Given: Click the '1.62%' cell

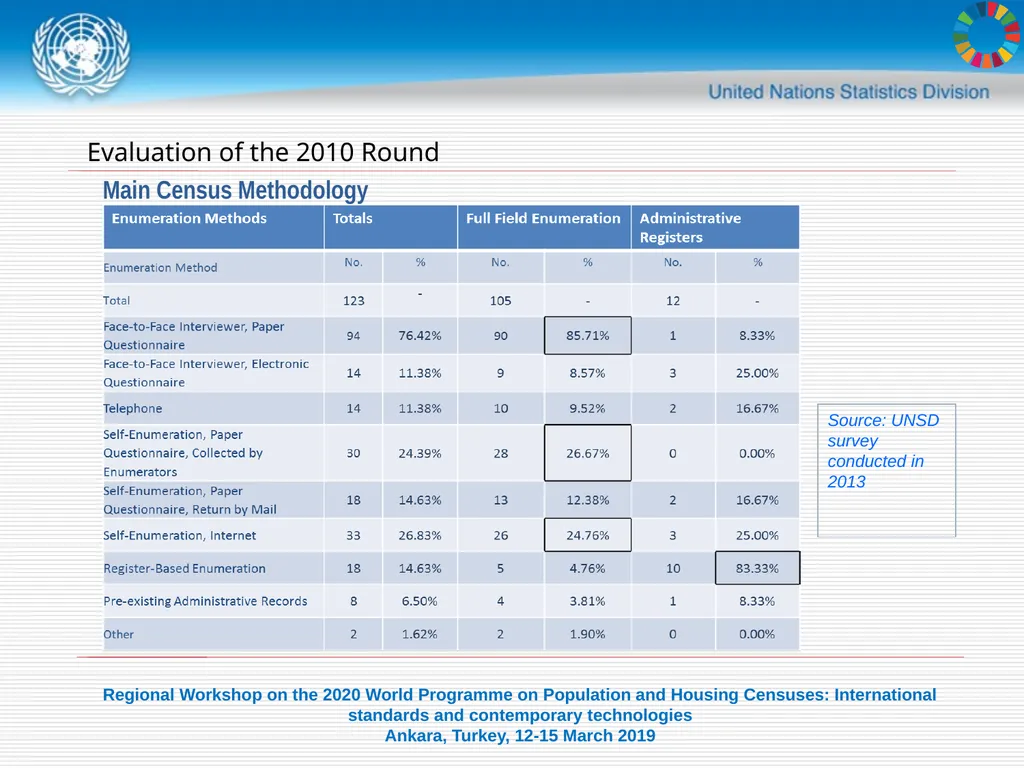Looking at the screenshot, I should [420, 634].
